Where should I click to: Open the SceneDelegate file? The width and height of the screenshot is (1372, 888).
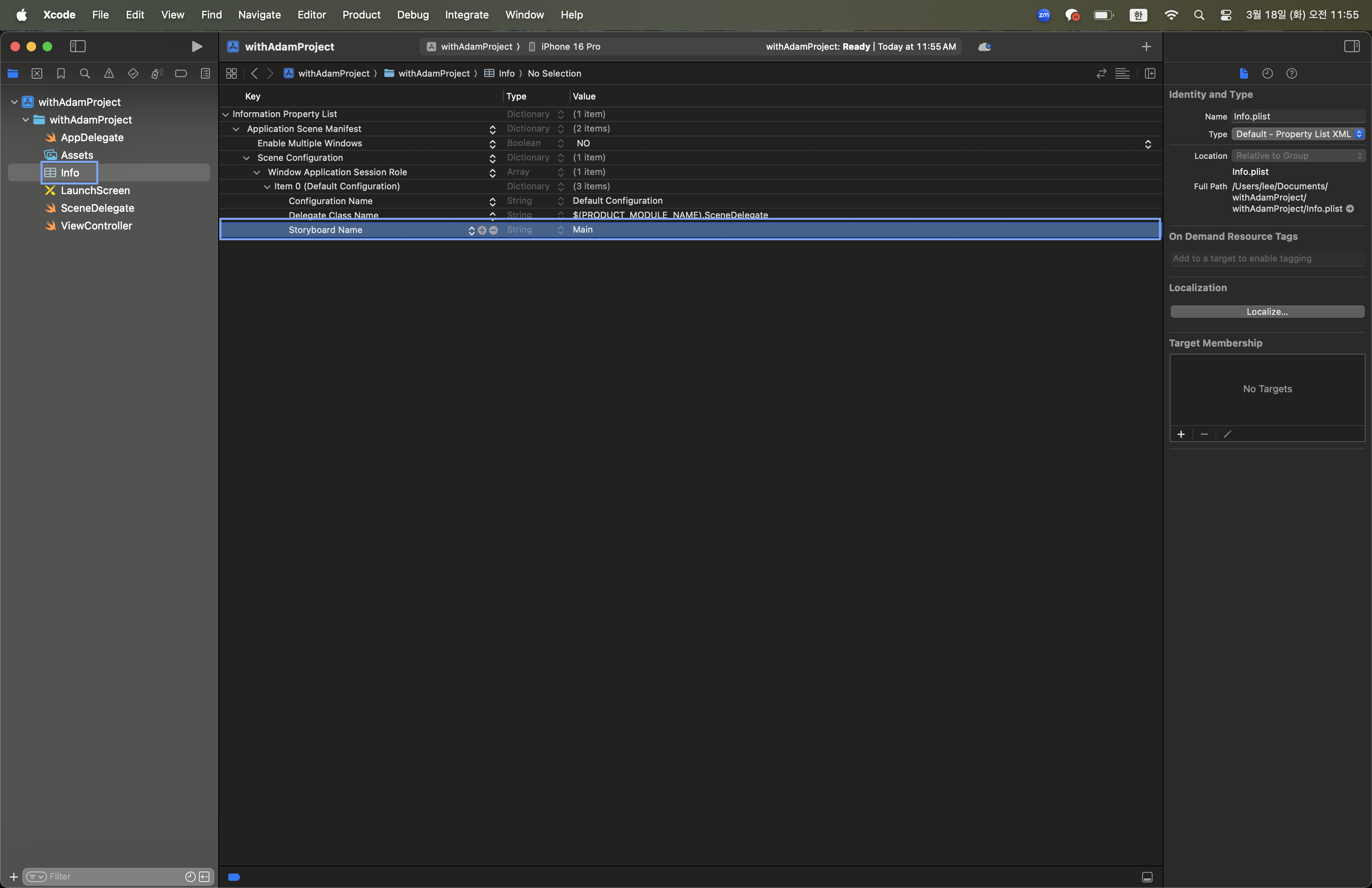[x=97, y=208]
